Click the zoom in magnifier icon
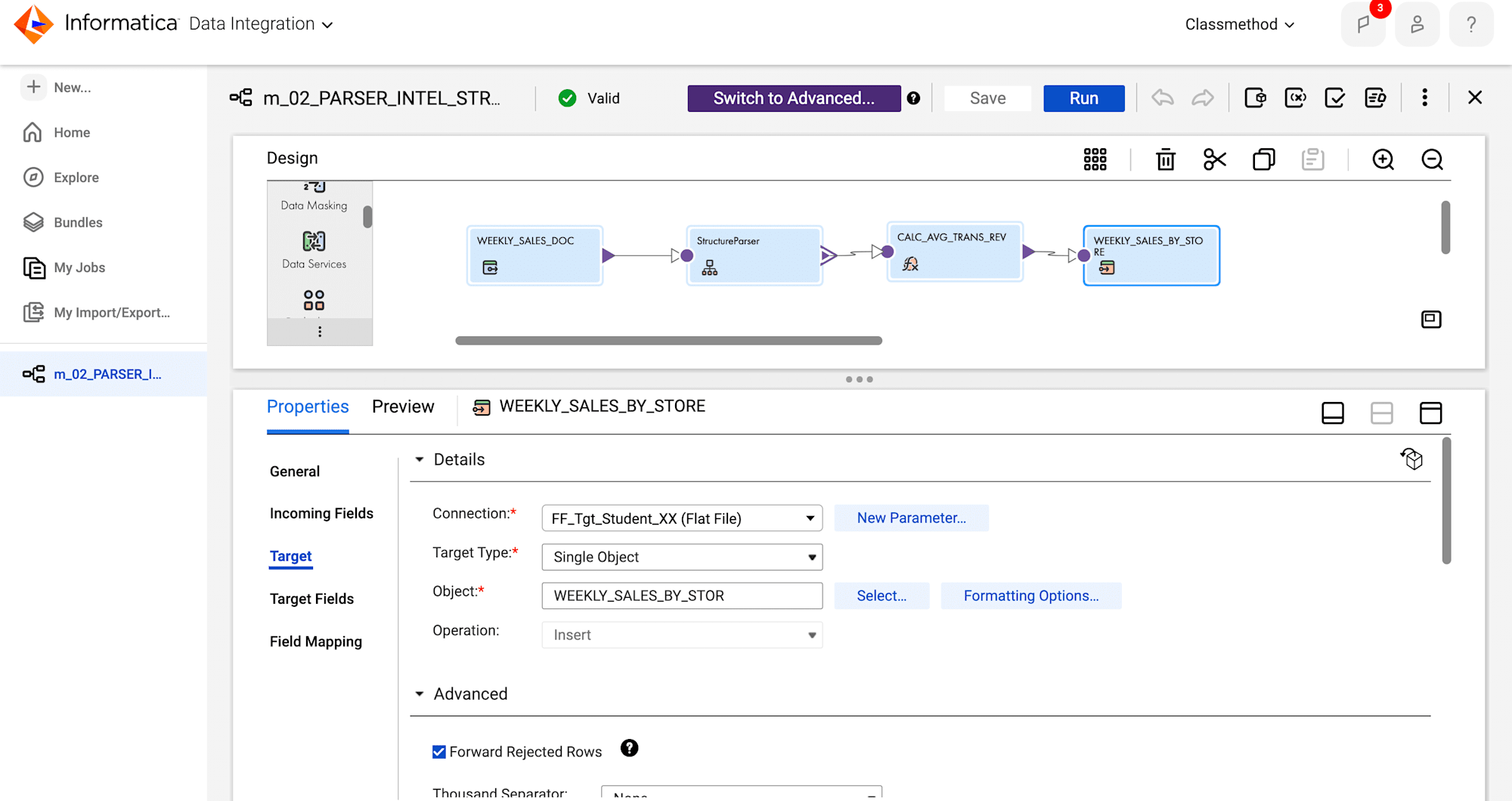 coord(1383,159)
